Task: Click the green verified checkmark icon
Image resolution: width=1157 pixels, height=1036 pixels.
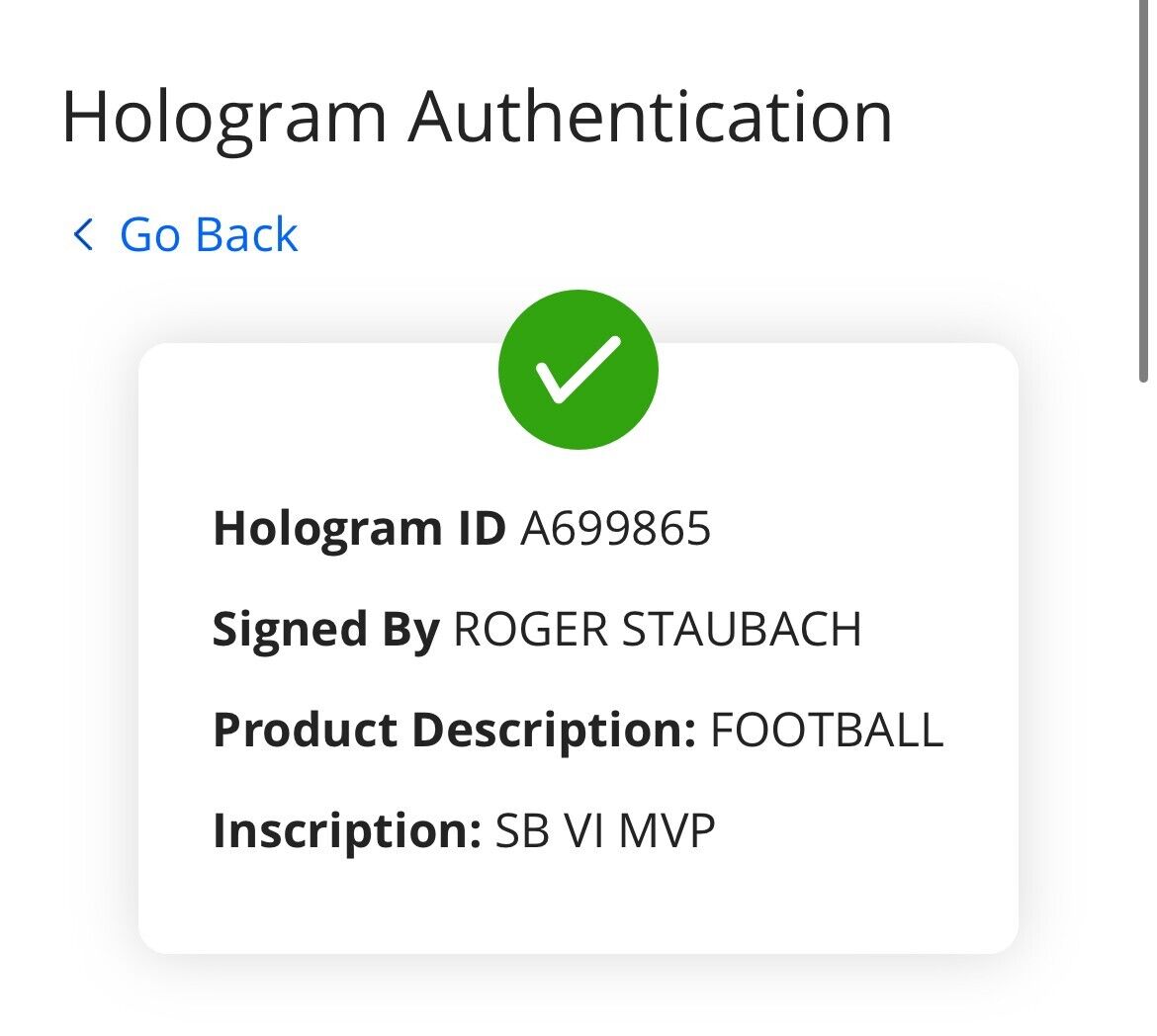Action: coord(578,370)
